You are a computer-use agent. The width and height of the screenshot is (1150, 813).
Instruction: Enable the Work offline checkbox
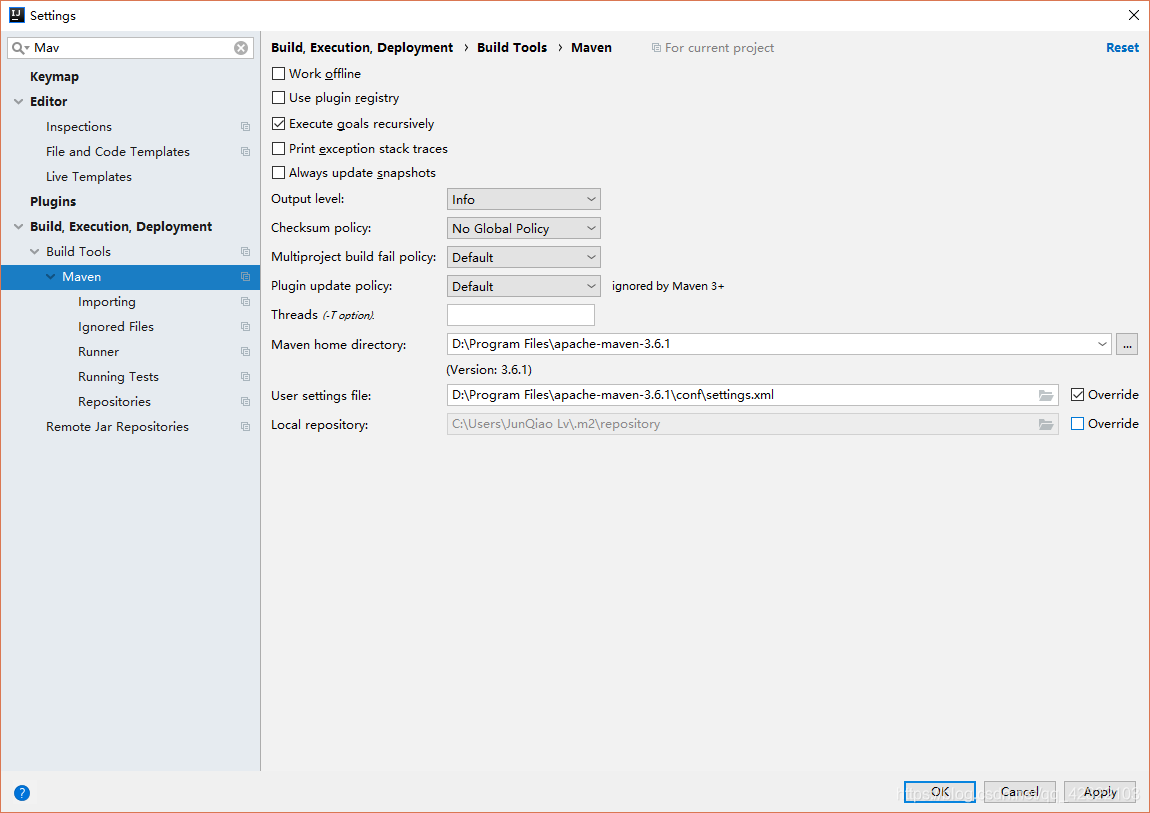279,73
